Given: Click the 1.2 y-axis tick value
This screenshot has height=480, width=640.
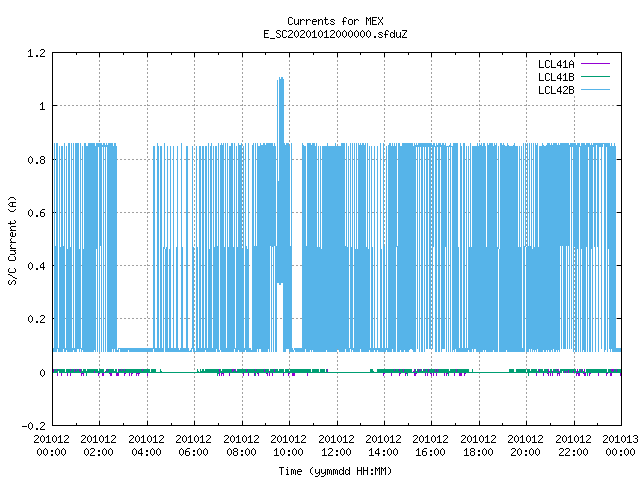Looking at the screenshot, I should pos(36,53).
